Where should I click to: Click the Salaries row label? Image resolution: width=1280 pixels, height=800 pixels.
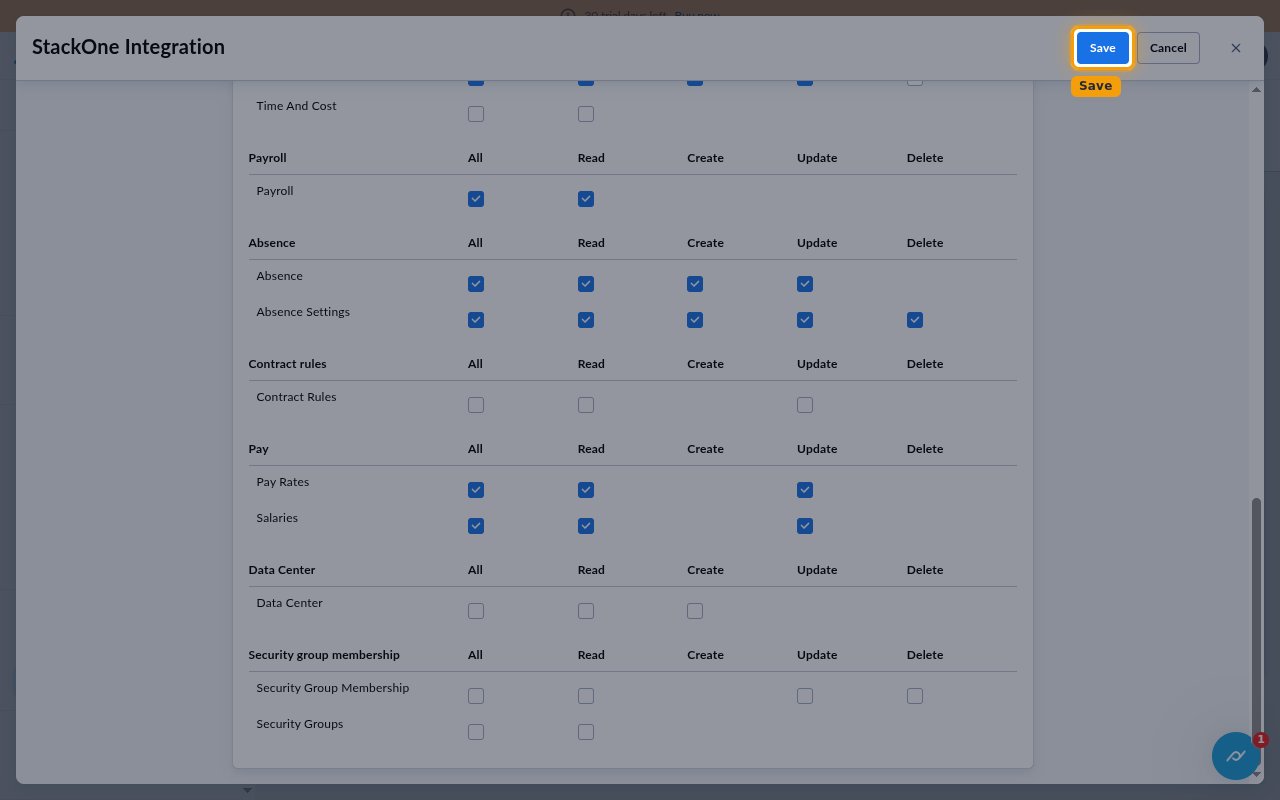(x=277, y=518)
